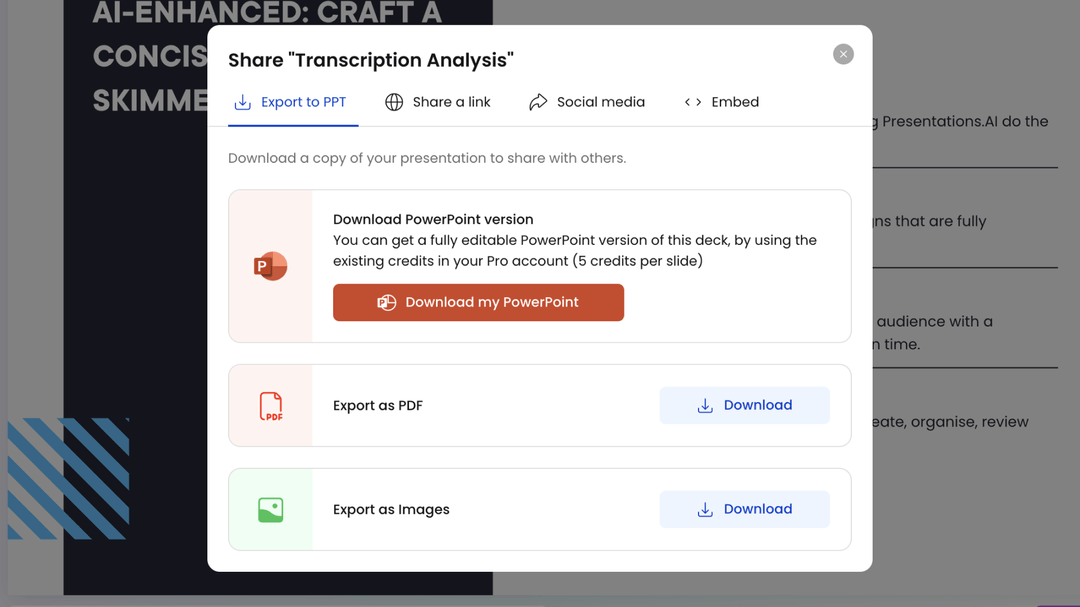Click the credits icon inside Download my PowerPoint button

tap(386, 302)
